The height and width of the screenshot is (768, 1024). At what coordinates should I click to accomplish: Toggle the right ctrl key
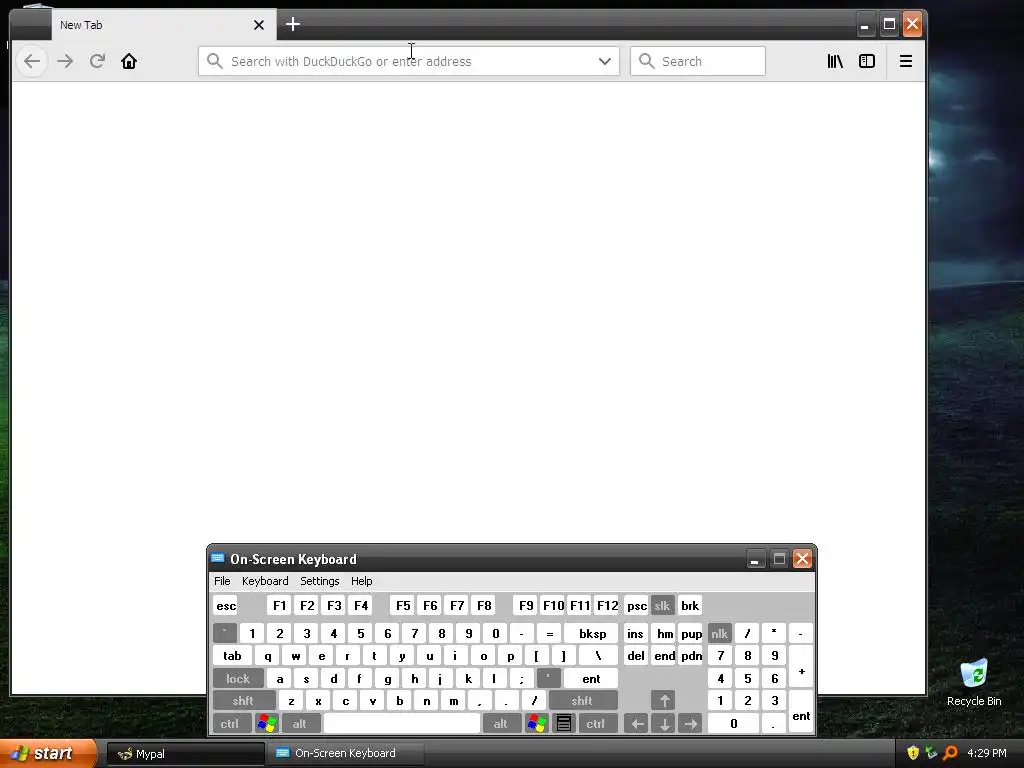click(596, 724)
